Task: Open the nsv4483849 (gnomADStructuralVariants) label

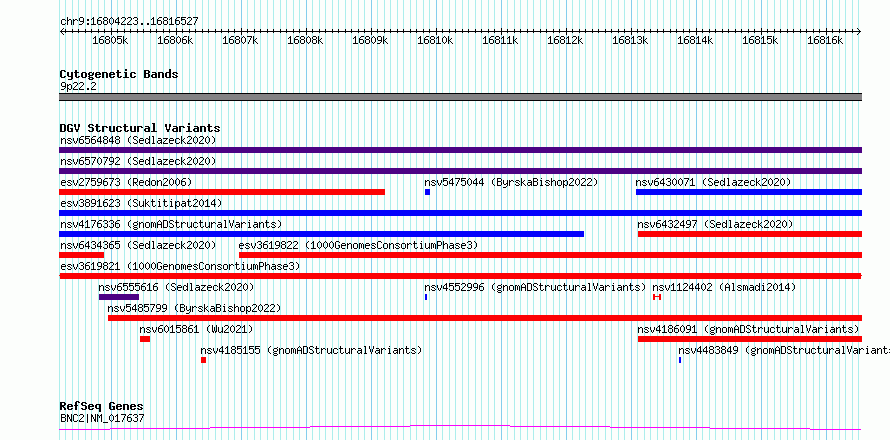Action: [x=784, y=350]
